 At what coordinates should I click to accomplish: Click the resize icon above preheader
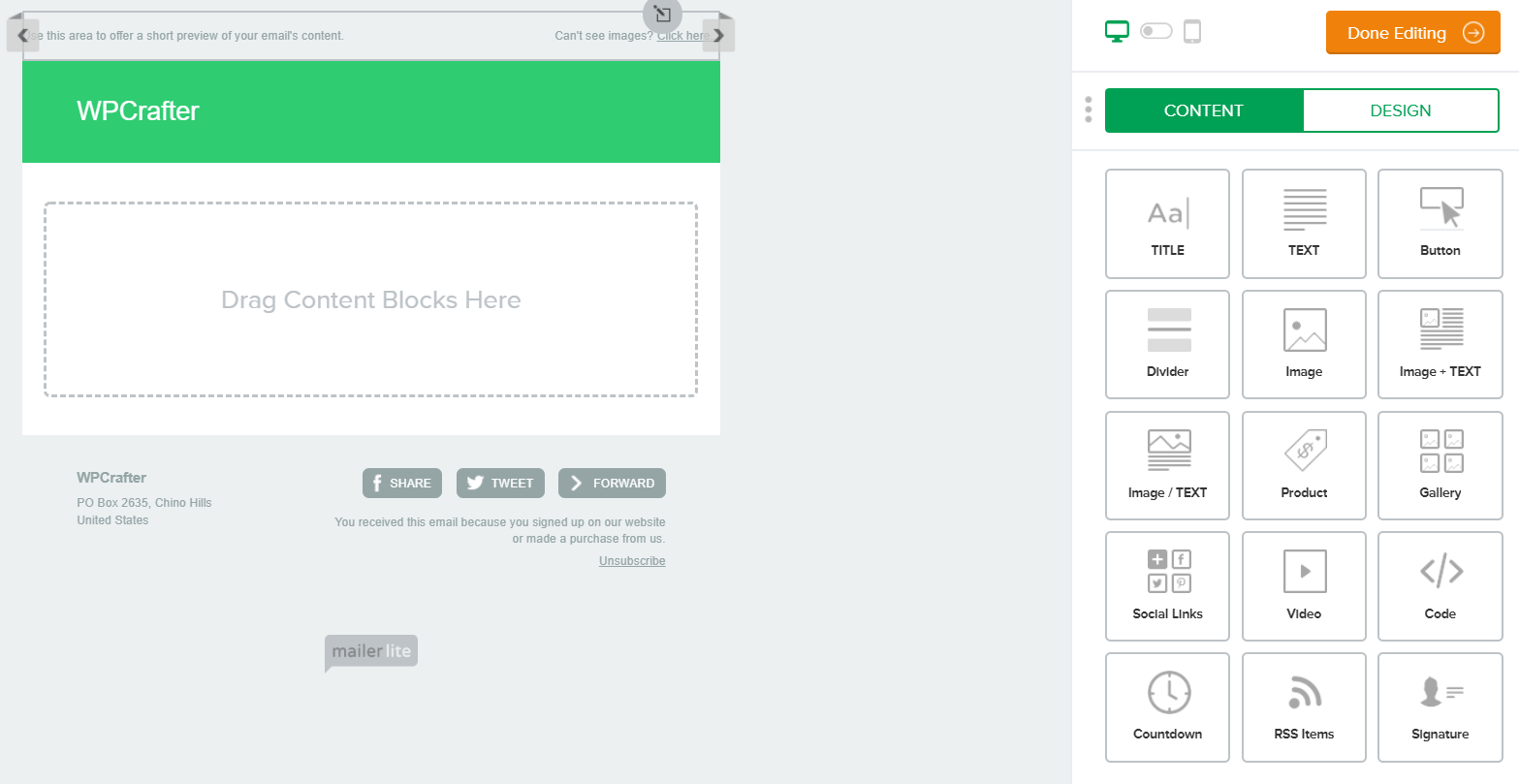click(662, 14)
